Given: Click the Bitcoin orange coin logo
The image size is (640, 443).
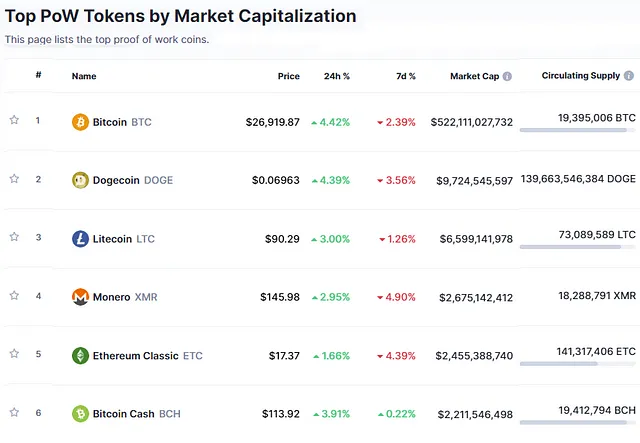Looking at the screenshot, I should 80,122.
